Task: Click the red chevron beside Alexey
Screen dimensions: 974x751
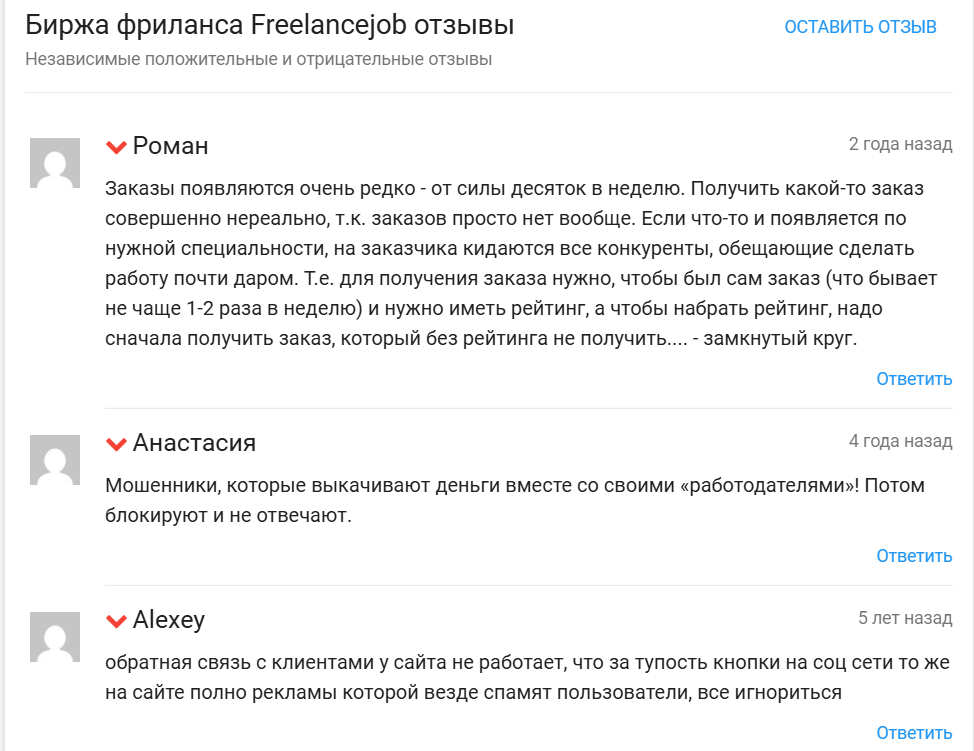Action: tap(116, 621)
